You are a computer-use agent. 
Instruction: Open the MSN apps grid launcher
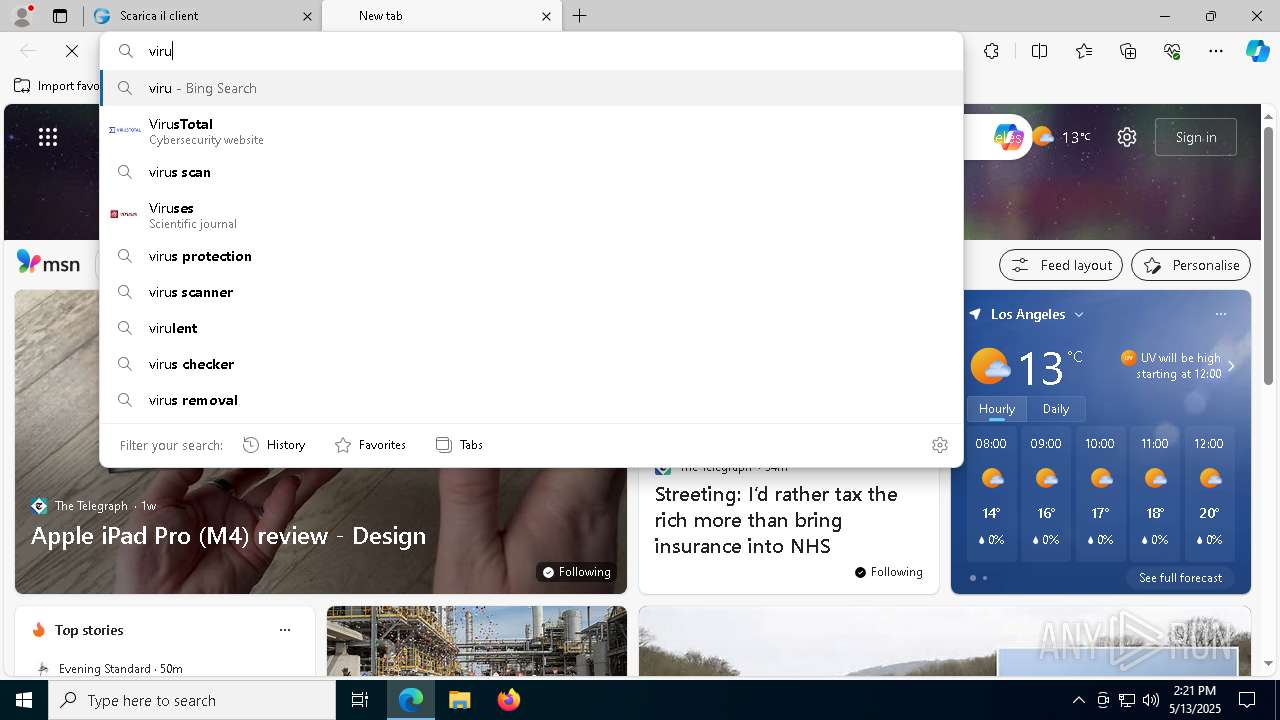pos(48,137)
